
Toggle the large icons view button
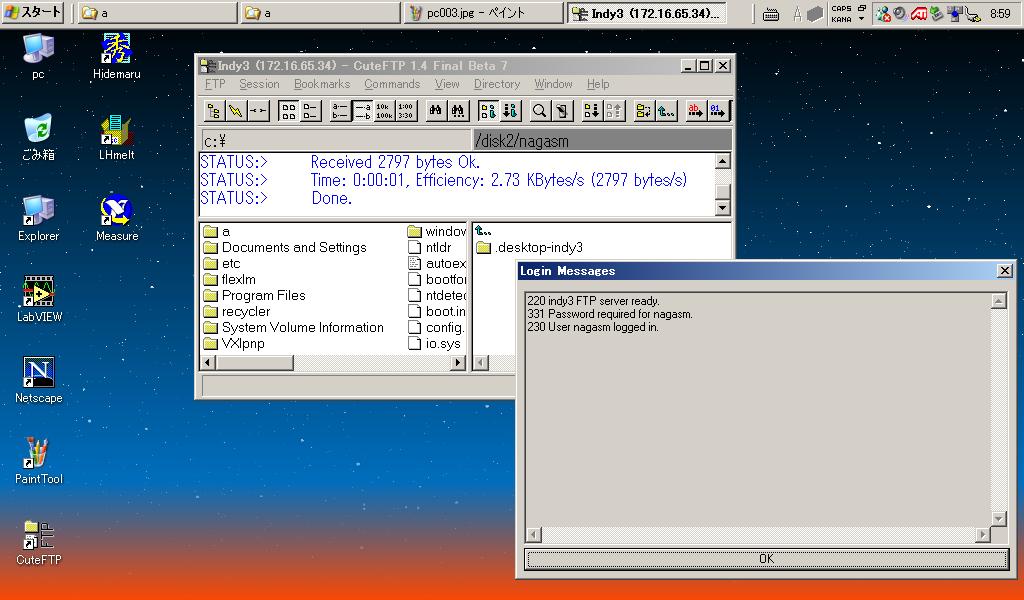tap(288, 111)
